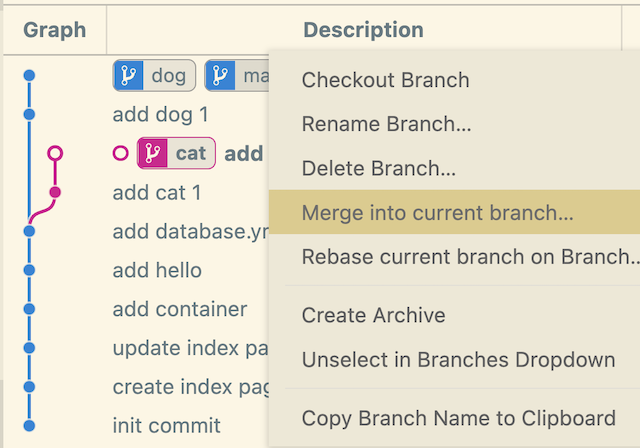Click Create Archive menu item

point(373,315)
